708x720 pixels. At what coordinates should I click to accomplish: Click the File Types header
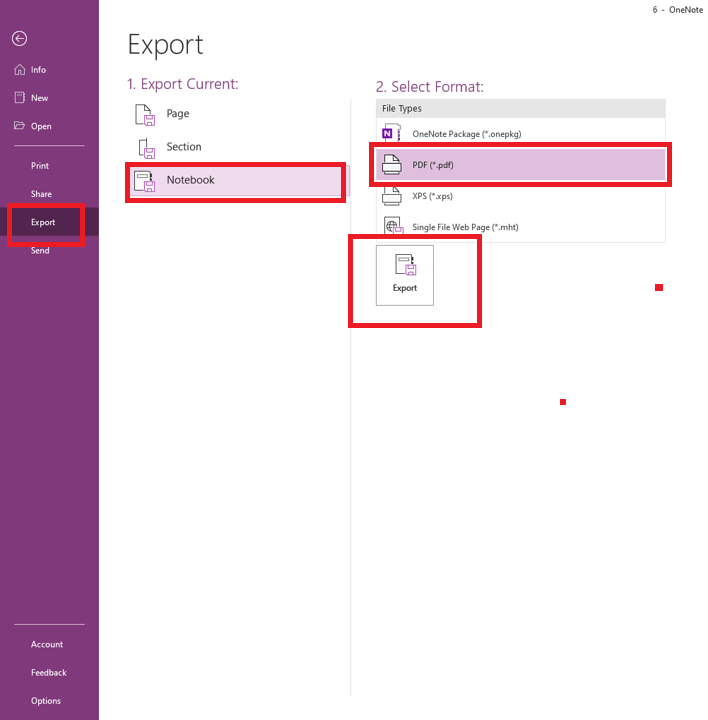coord(520,108)
